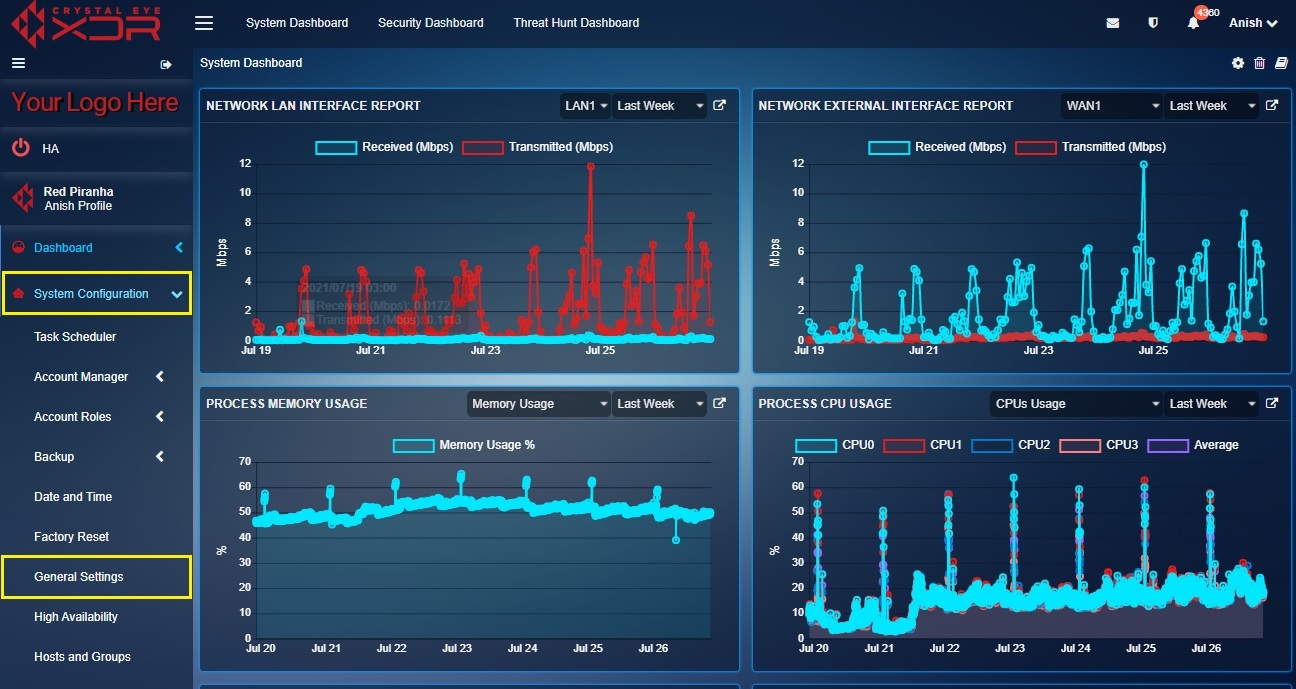
Task: Click 'NETWORK LAN INTERFACE REPORT' panel title
Action: coord(313,106)
